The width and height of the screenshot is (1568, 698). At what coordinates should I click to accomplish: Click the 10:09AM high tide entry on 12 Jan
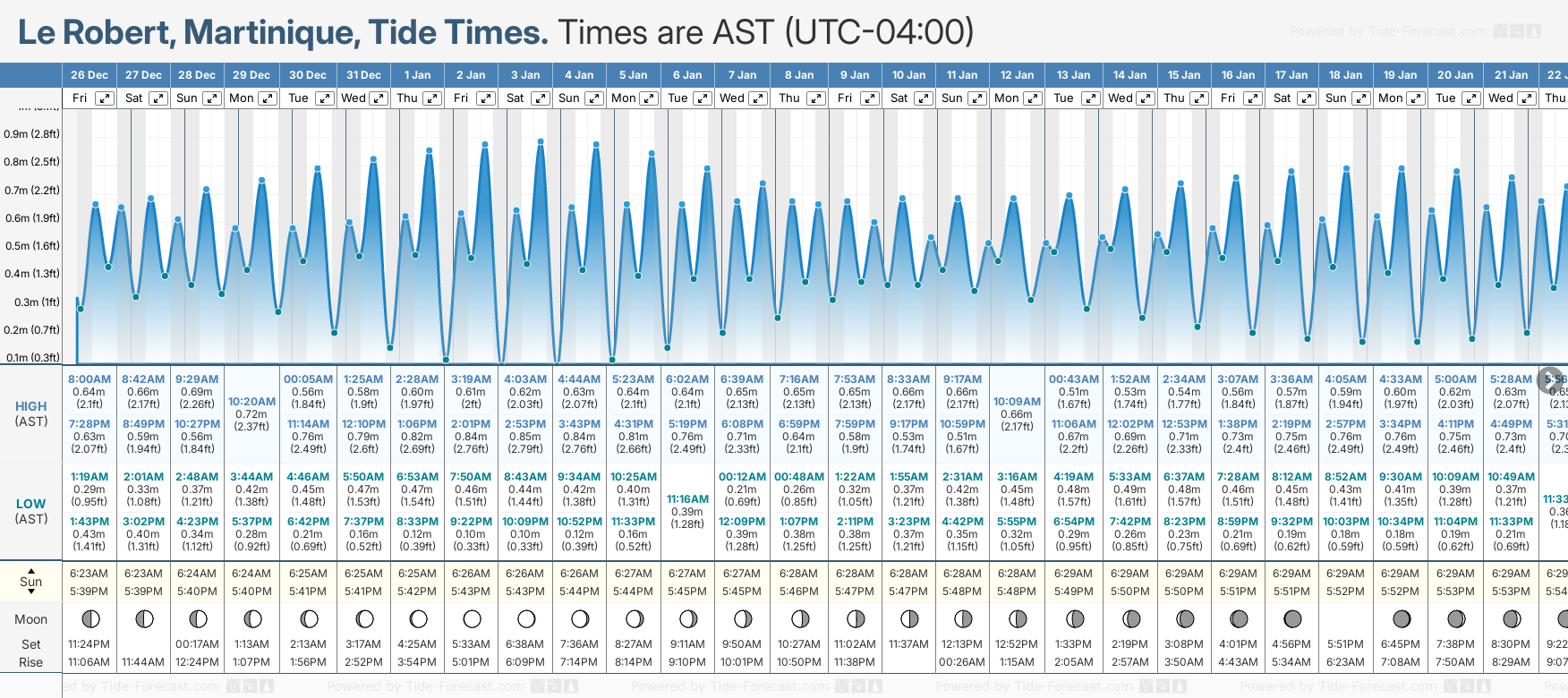(1017, 402)
